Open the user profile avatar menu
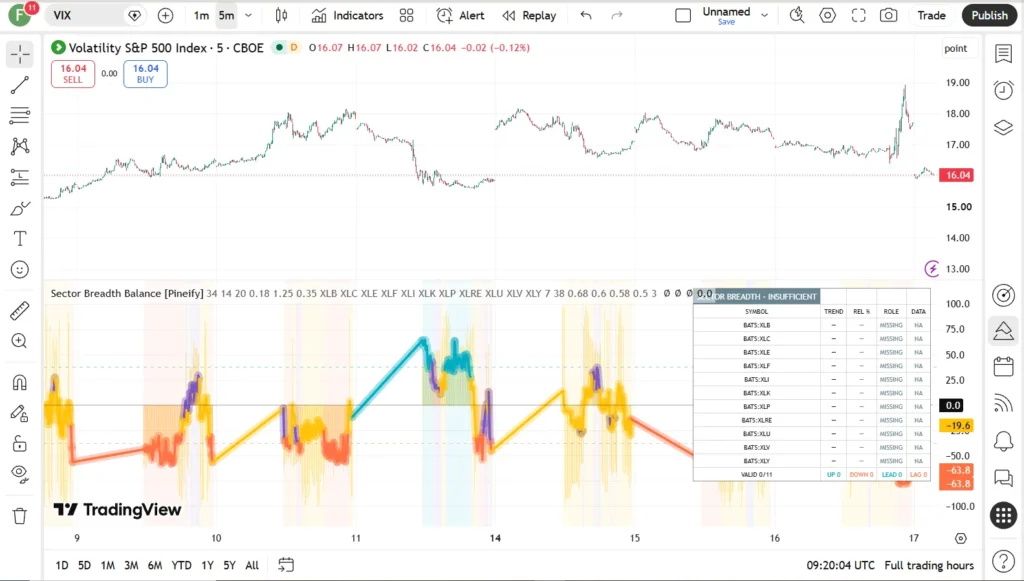The height and width of the screenshot is (581, 1024). coord(20,16)
